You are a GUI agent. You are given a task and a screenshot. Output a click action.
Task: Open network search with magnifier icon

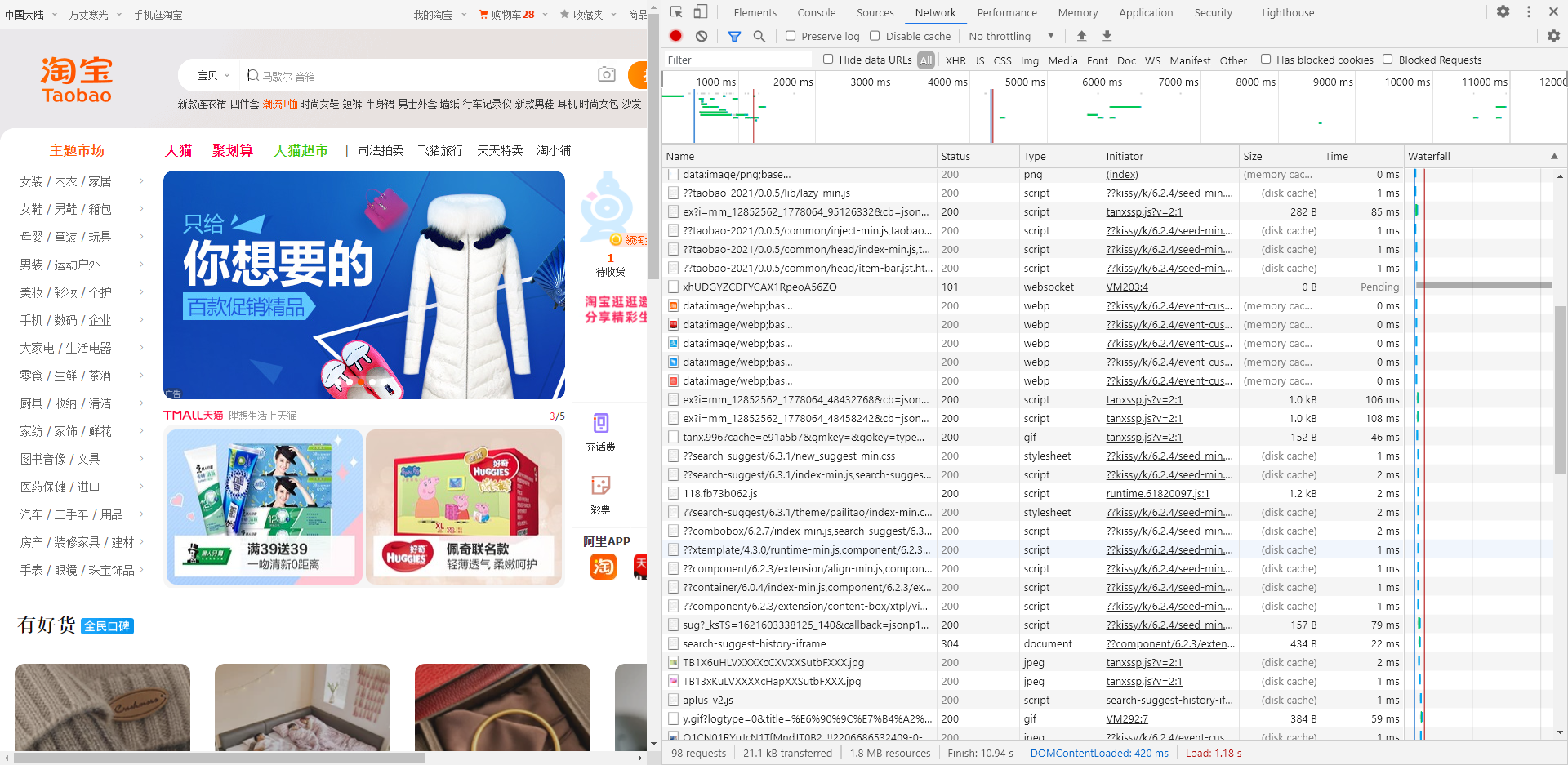[x=759, y=36]
